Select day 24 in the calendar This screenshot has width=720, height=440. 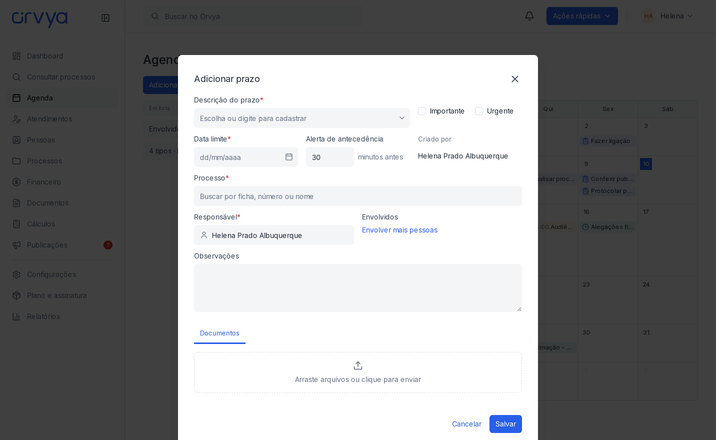(646, 285)
